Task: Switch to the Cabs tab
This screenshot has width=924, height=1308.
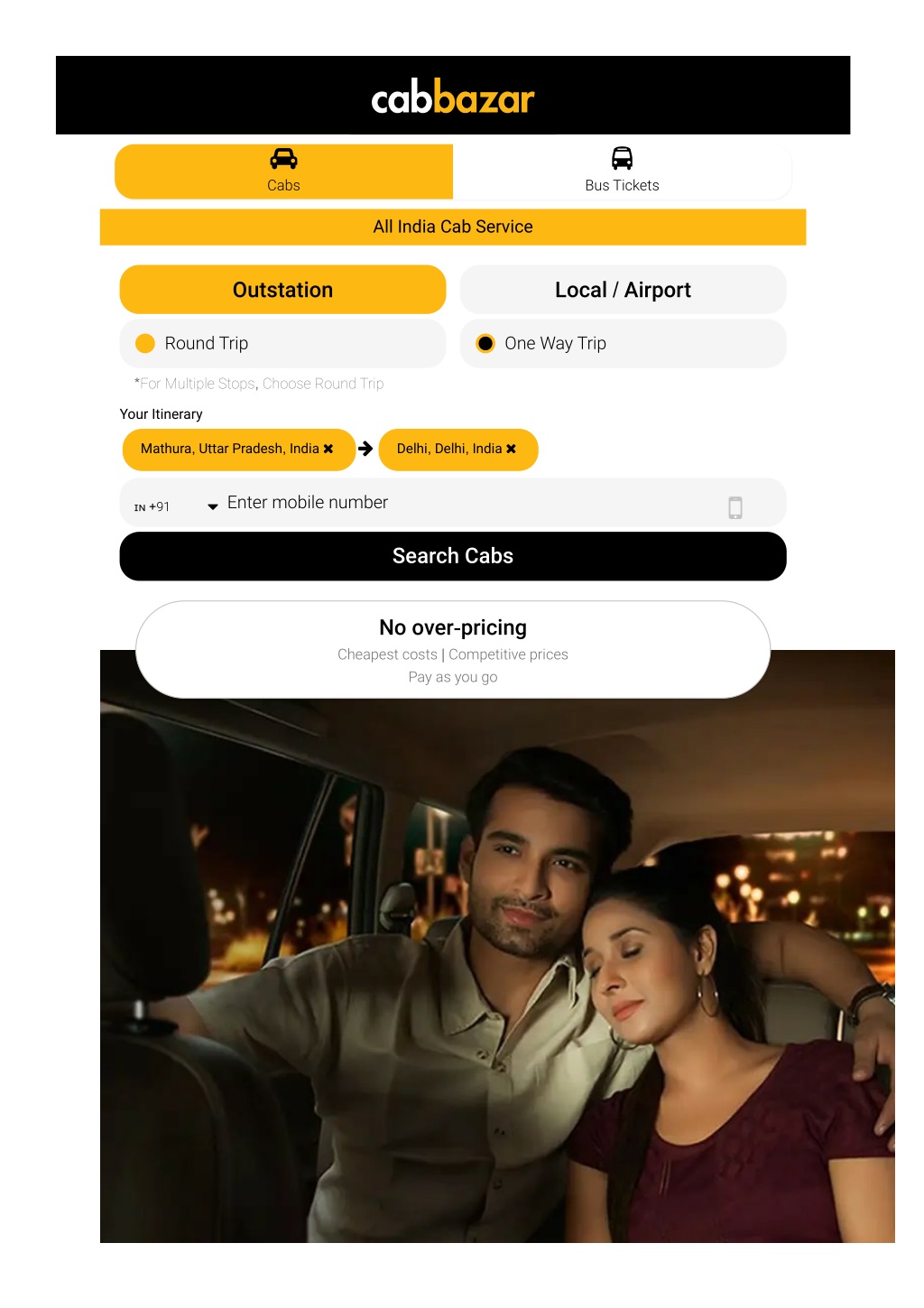Action: click(283, 172)
